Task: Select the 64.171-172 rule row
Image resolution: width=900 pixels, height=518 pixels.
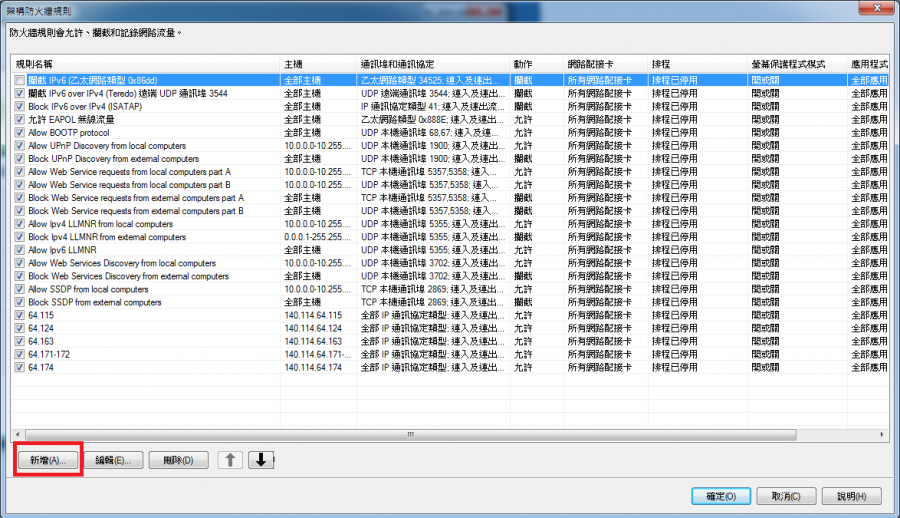Action: pyautogui.click(x=150, y=354)
